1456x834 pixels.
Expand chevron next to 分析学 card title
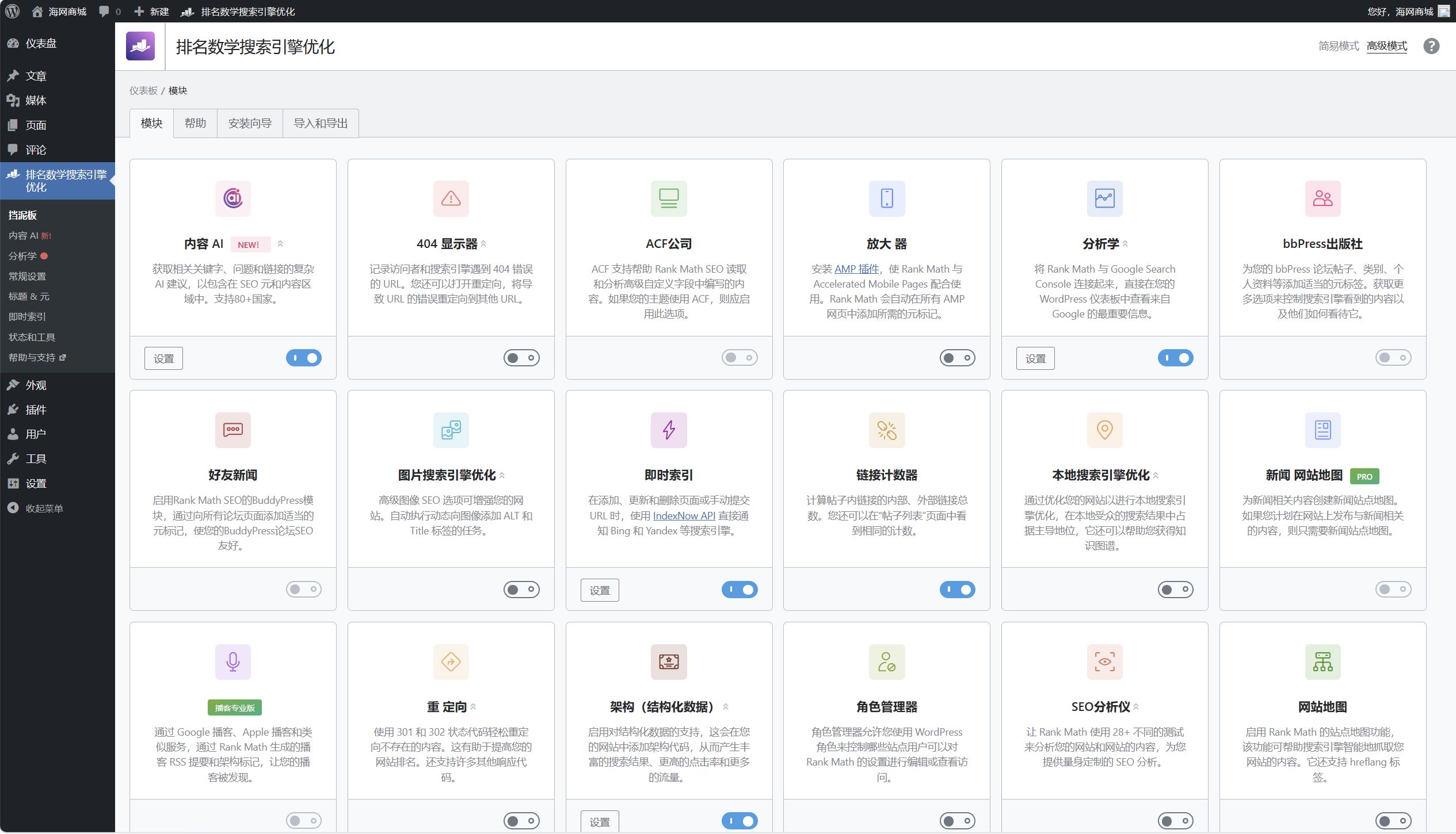click(x=1125, y=244)
